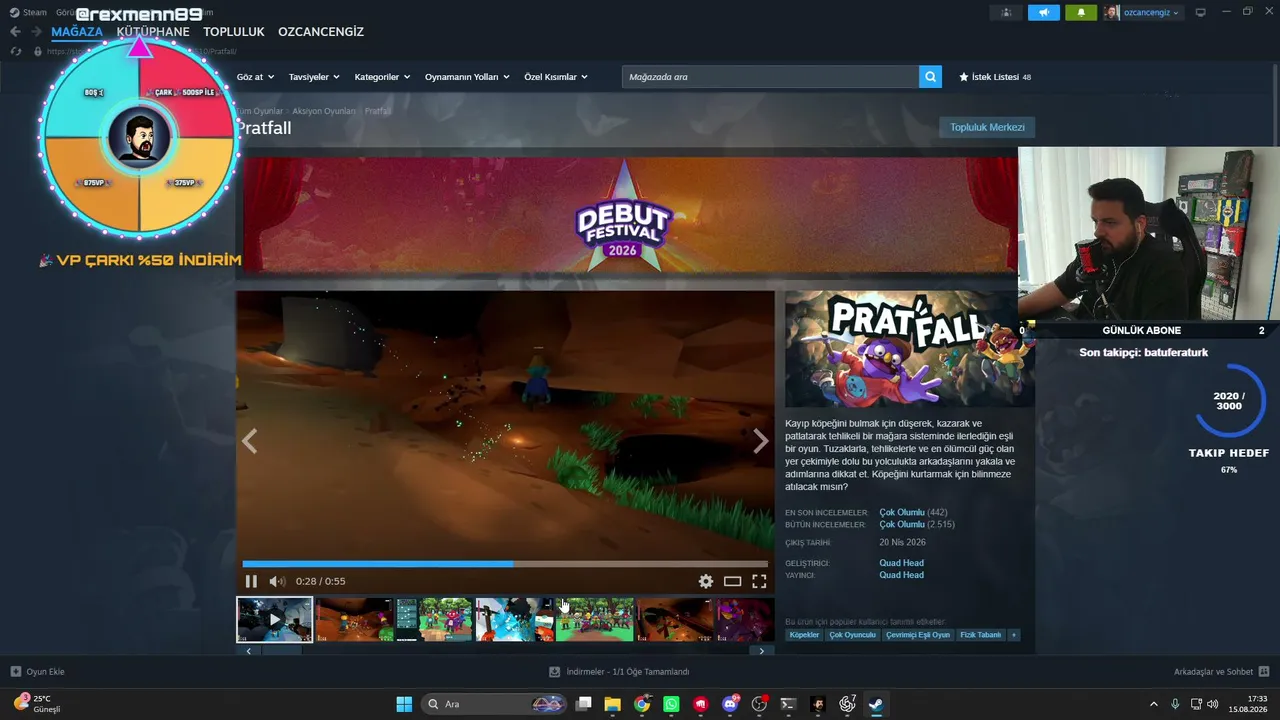
Task: Expand more tags with plus button
Action: 1013,635
